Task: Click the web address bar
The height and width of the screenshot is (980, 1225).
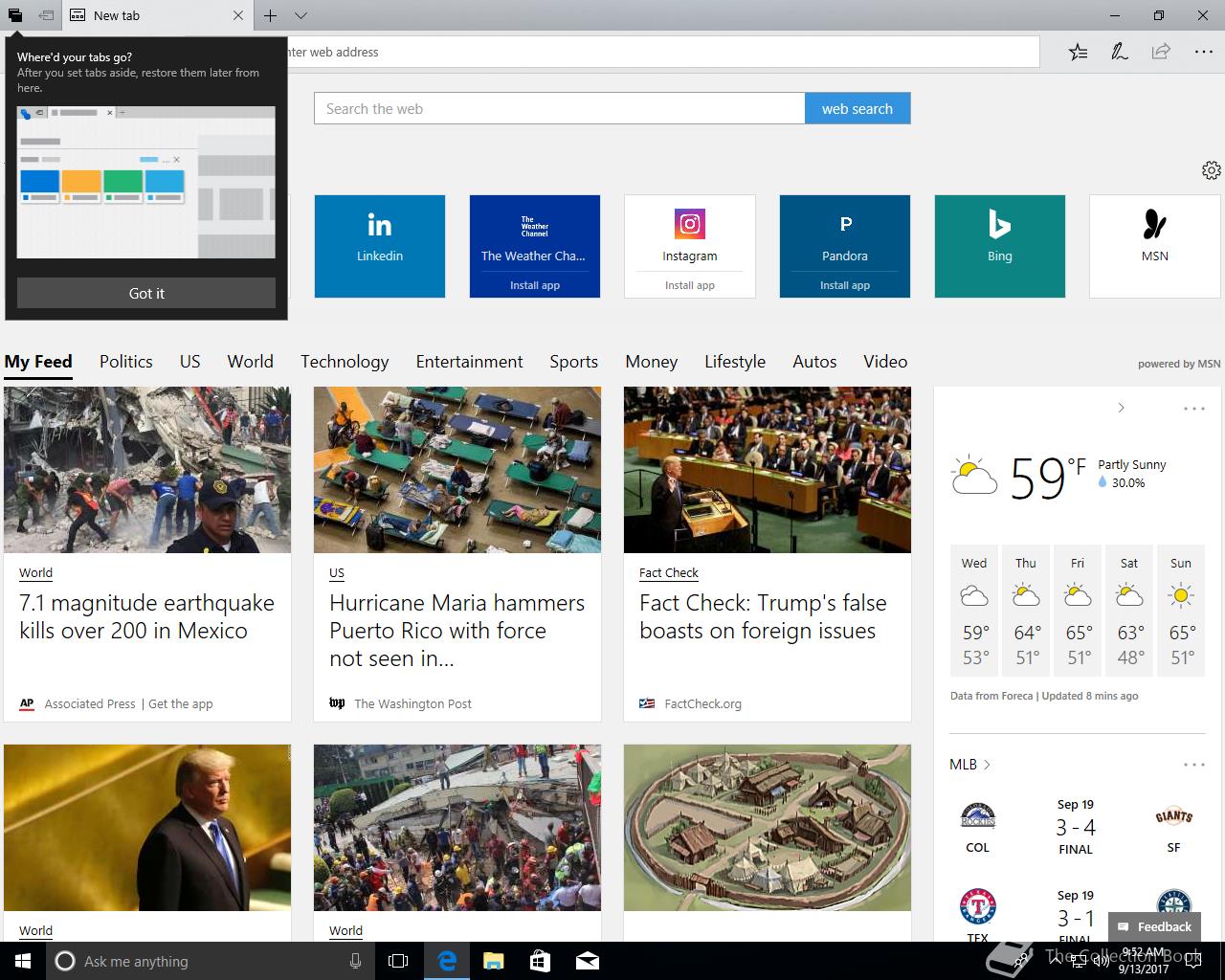Action: point(660,52)
